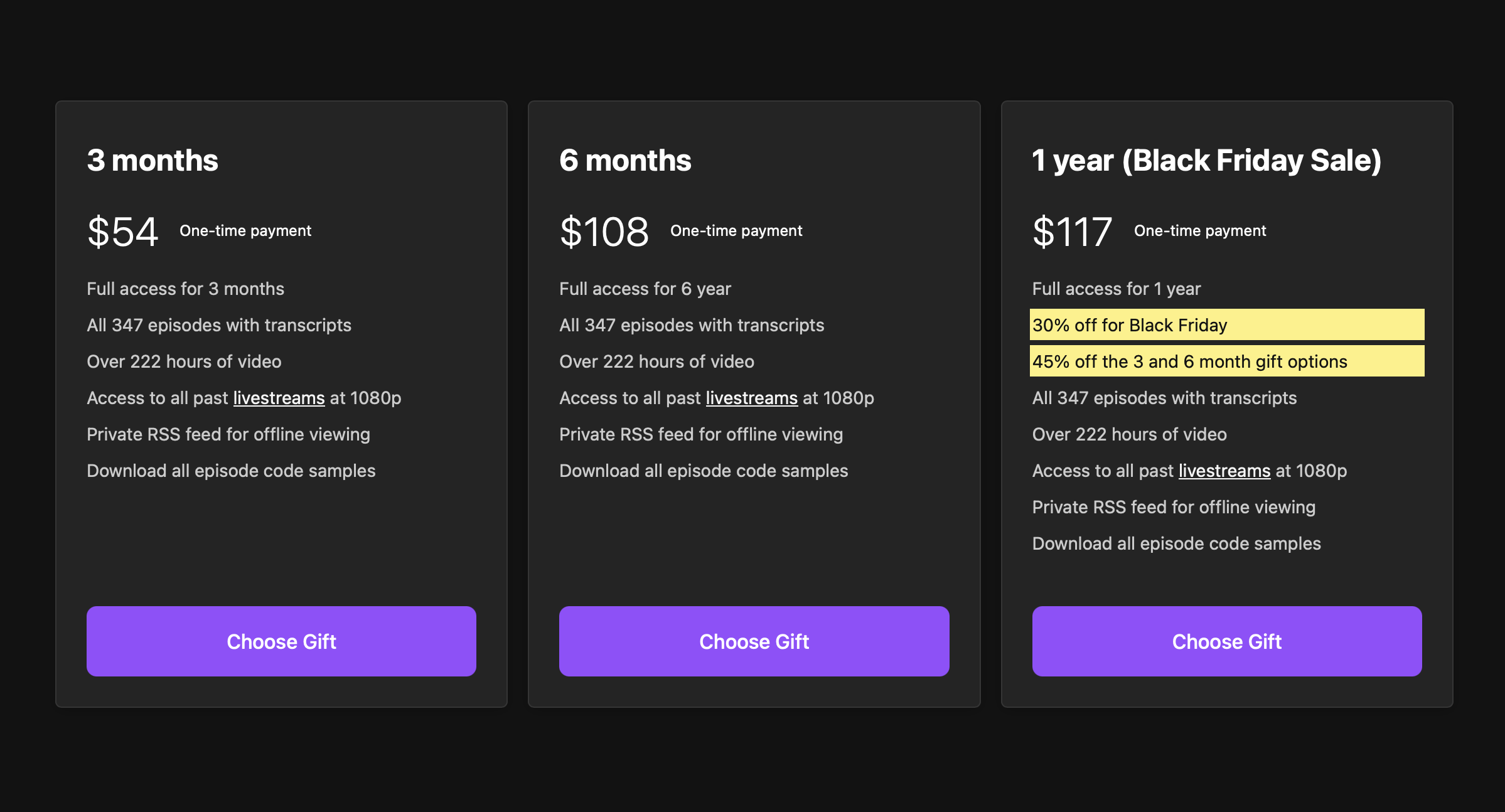The width and height of the screenshot is (1505, 812).
Task: Click Private RSS feed line in 6 months card
Action: (x=701, y=434)
